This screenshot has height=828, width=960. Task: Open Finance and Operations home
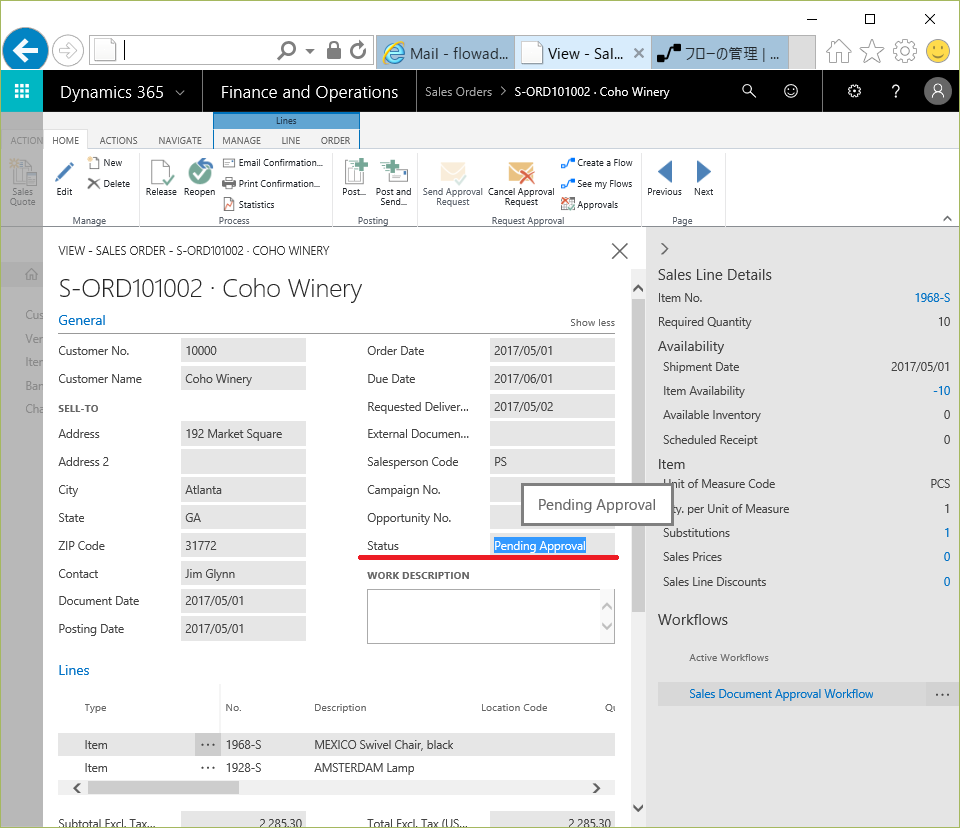point(309,92)
